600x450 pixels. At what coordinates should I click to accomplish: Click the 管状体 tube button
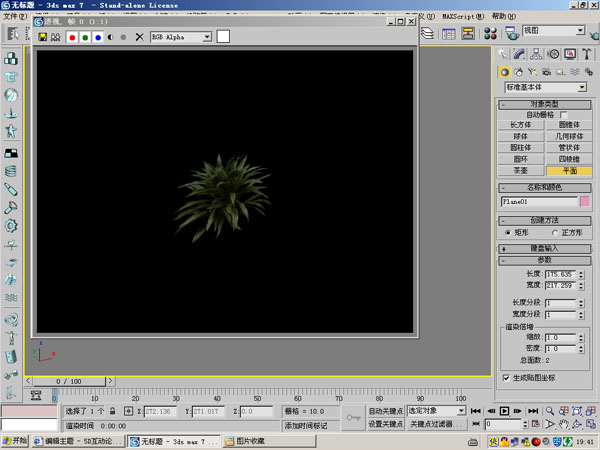coord(569,148)
